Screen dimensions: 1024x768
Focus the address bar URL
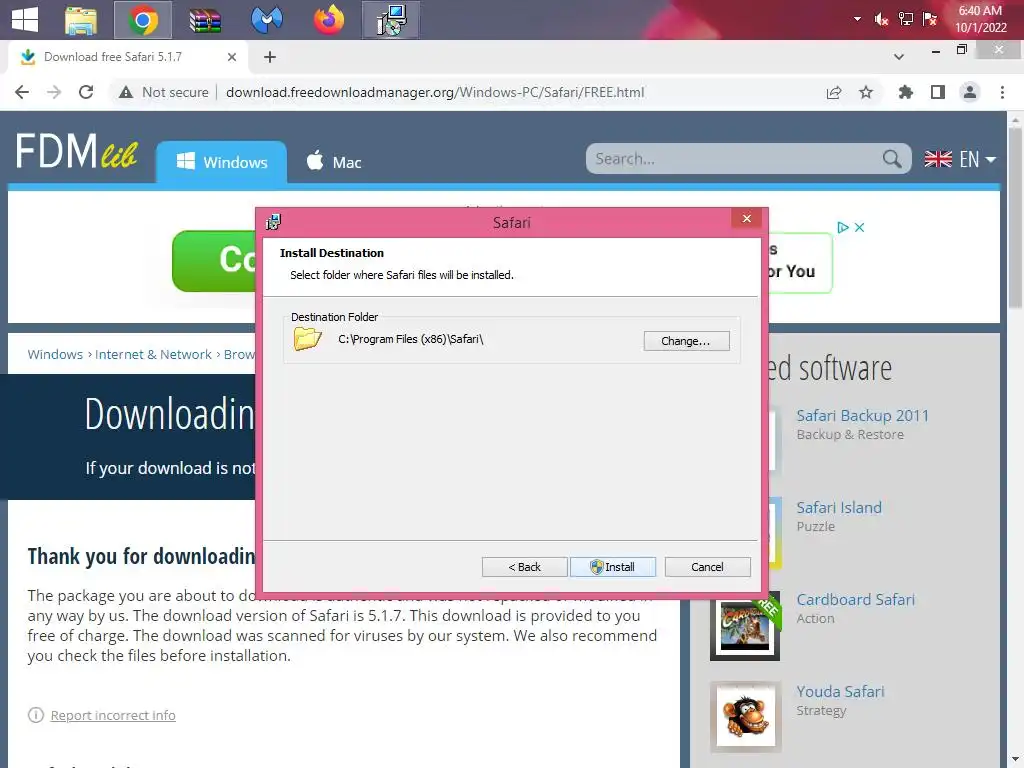(x=435, y=92)
